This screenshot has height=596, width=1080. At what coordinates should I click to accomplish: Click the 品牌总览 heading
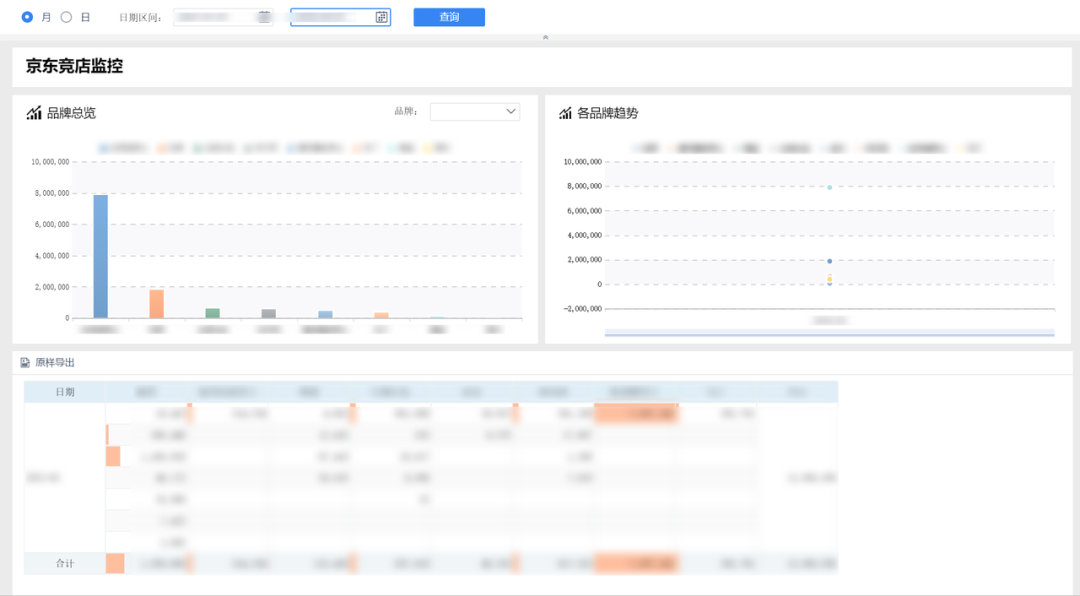point(71,113)
